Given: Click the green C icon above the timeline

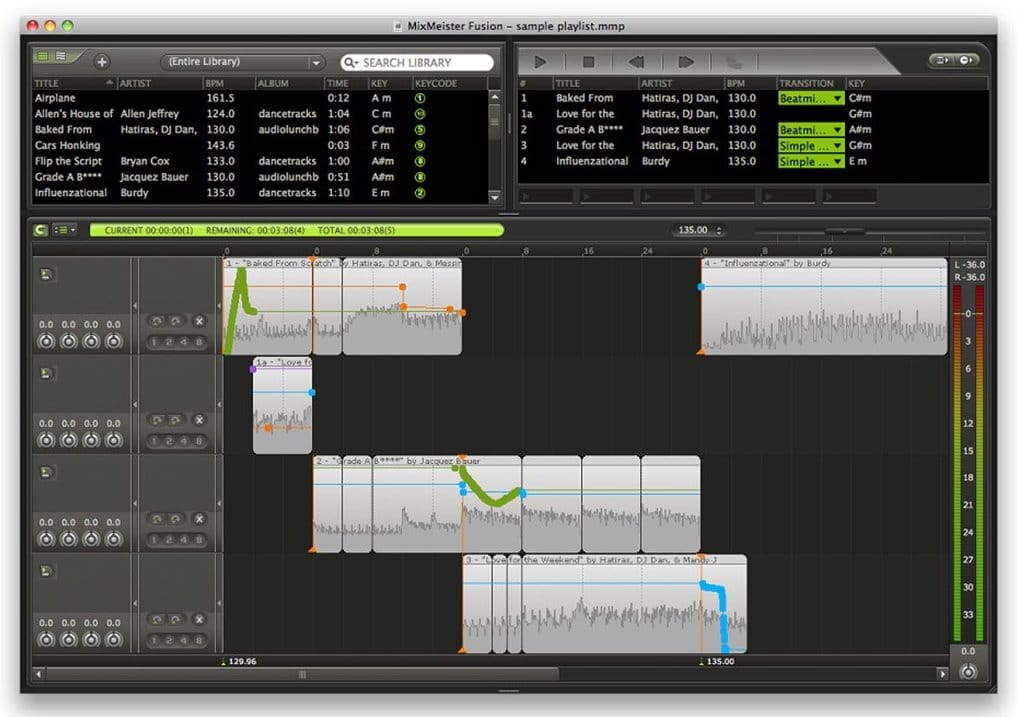Looking at the screenshot, I should (x=40, y=230).
